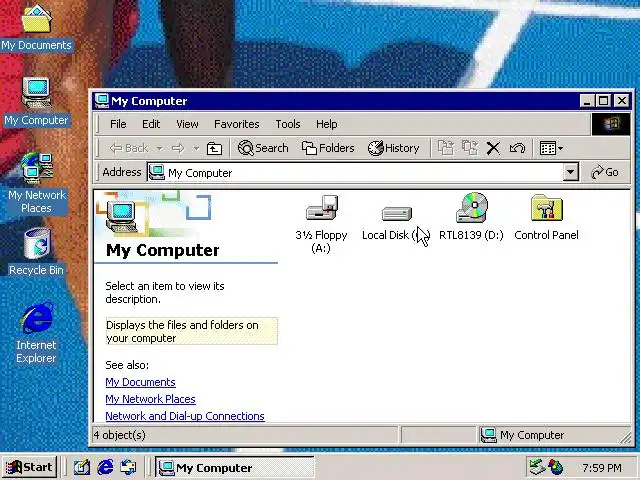Click the Delete X toolbar icon
Screen dimensions: 640x480
click(x=493, y=148)
